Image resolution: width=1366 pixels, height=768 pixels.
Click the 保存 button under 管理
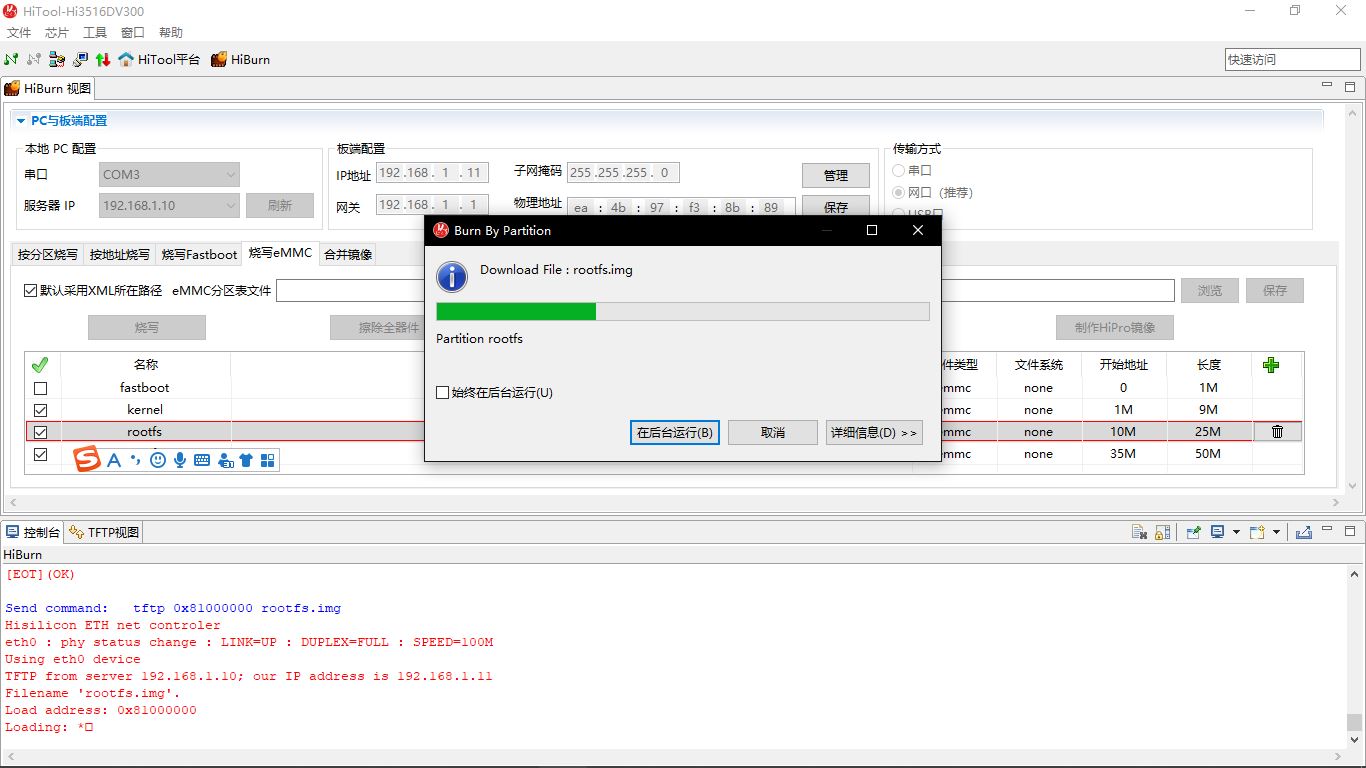tap(836, 206)
